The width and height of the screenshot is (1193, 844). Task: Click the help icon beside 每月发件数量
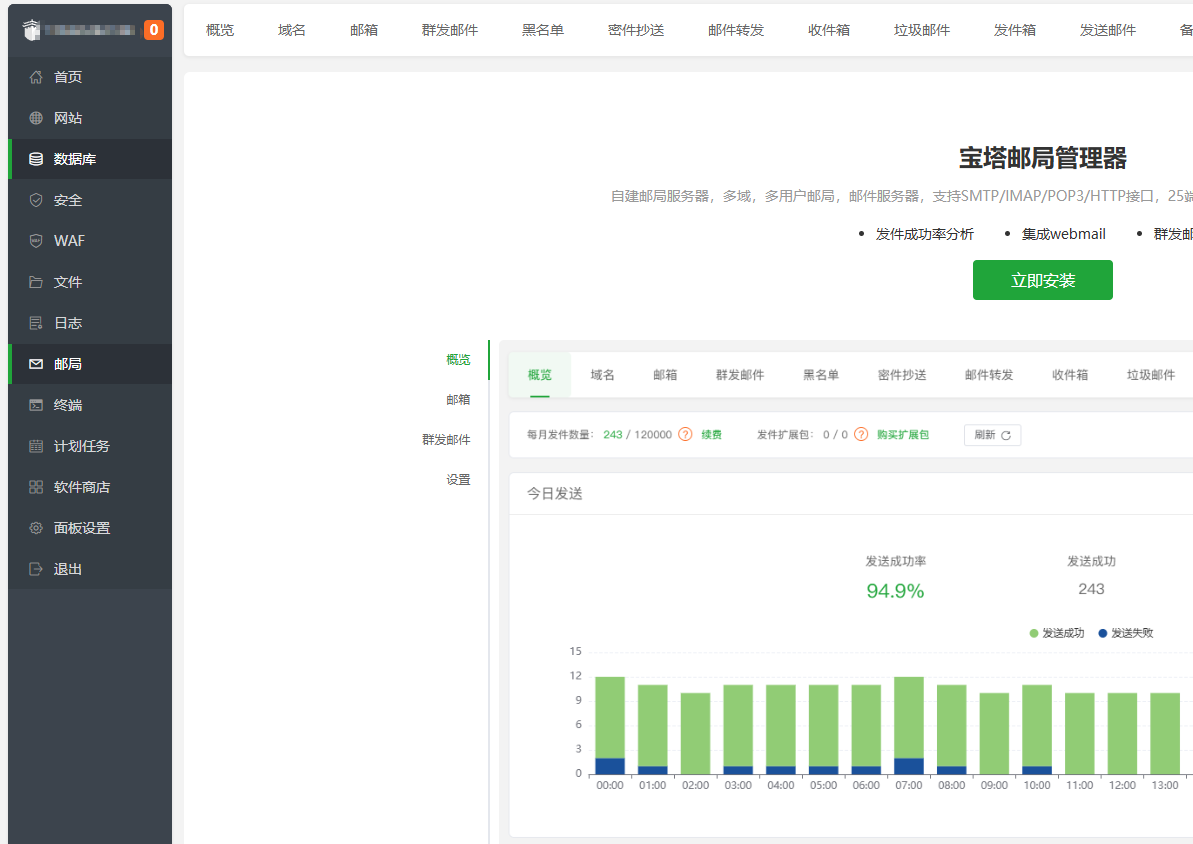[686, 435]
